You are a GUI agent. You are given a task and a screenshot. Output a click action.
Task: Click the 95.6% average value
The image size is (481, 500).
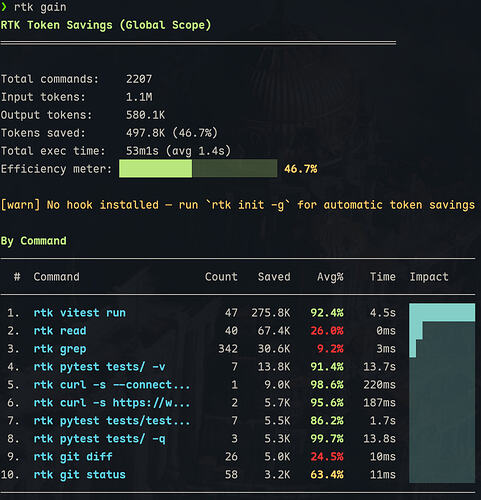pos(327,403)
